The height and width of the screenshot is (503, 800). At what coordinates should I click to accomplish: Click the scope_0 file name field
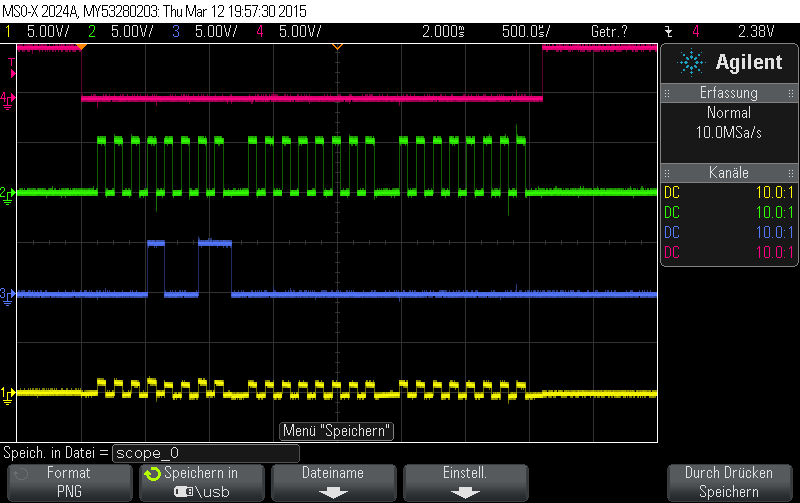tap(206, 453)
